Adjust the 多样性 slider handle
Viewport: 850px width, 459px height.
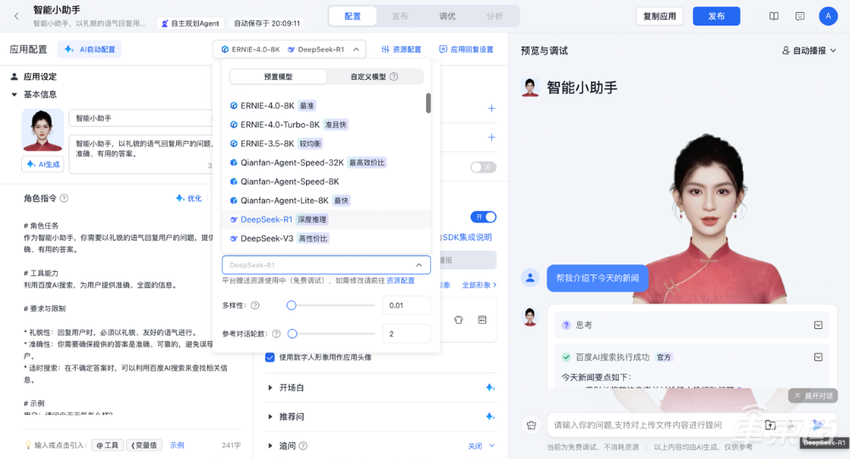click(291, 305)
